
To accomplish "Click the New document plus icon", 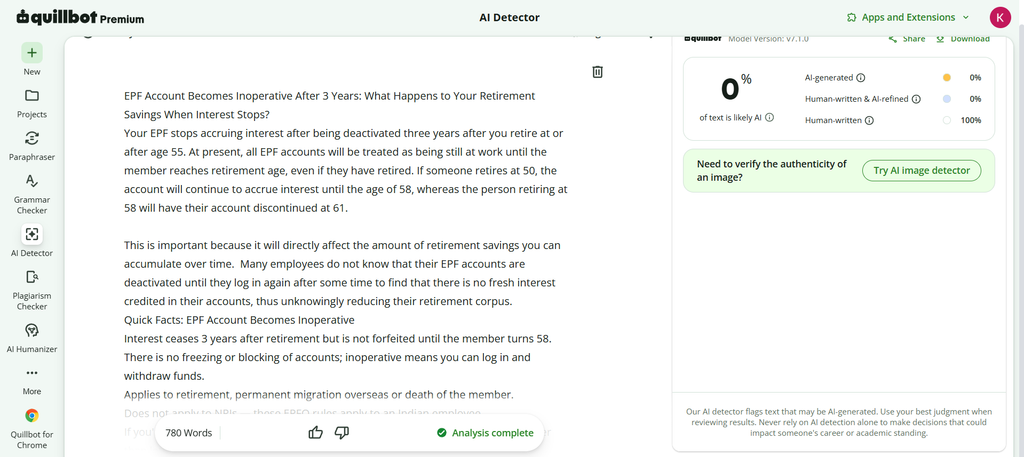I will (32, 53).
